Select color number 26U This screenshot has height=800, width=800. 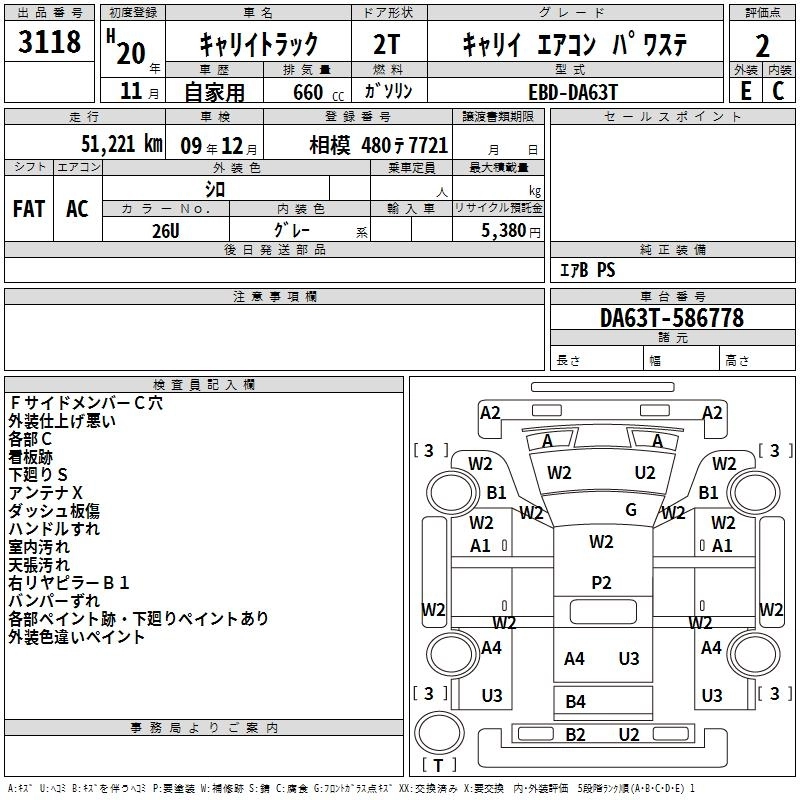[166, 231]
